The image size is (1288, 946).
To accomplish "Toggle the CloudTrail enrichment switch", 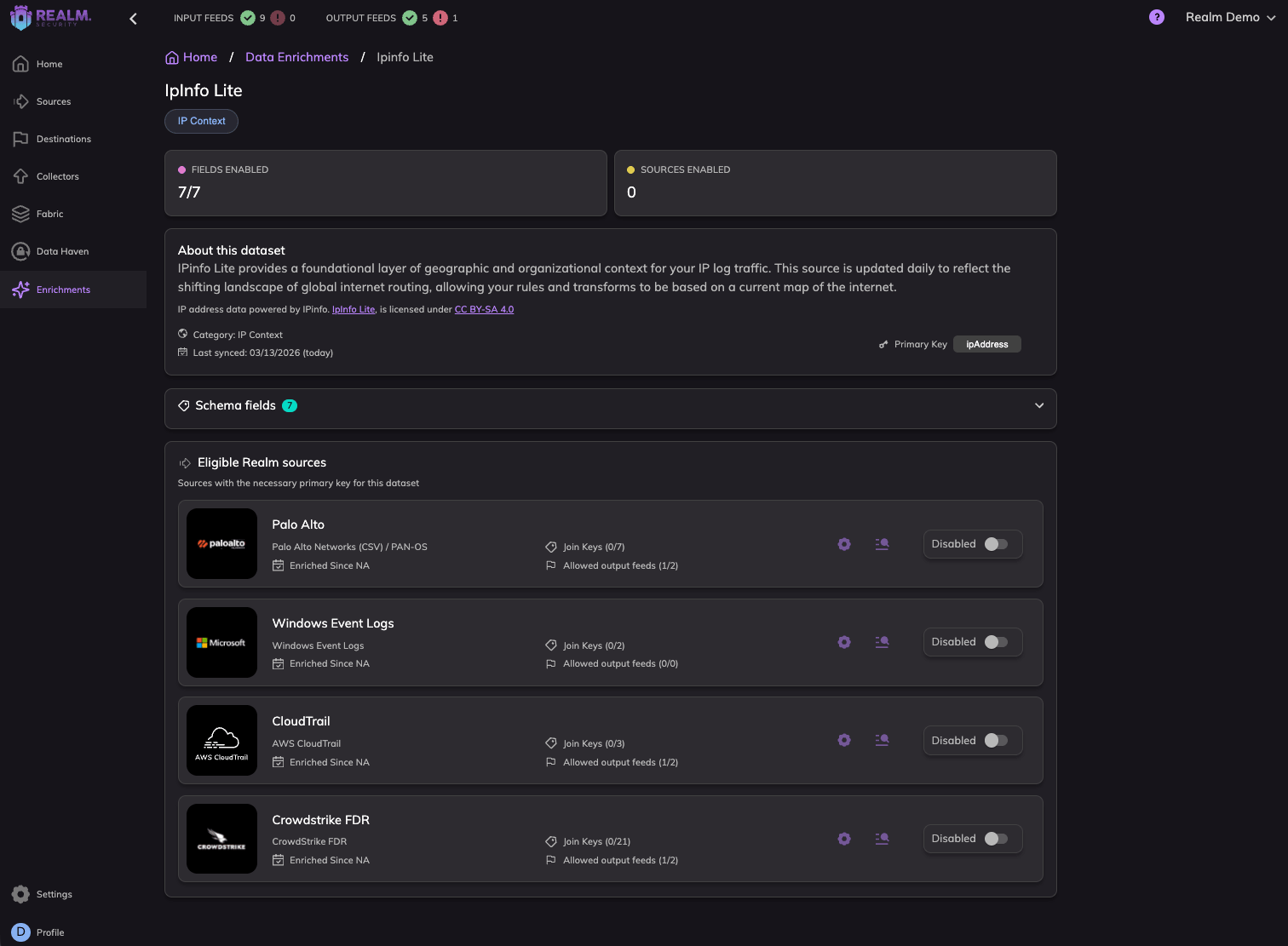I will click(996, 741).
